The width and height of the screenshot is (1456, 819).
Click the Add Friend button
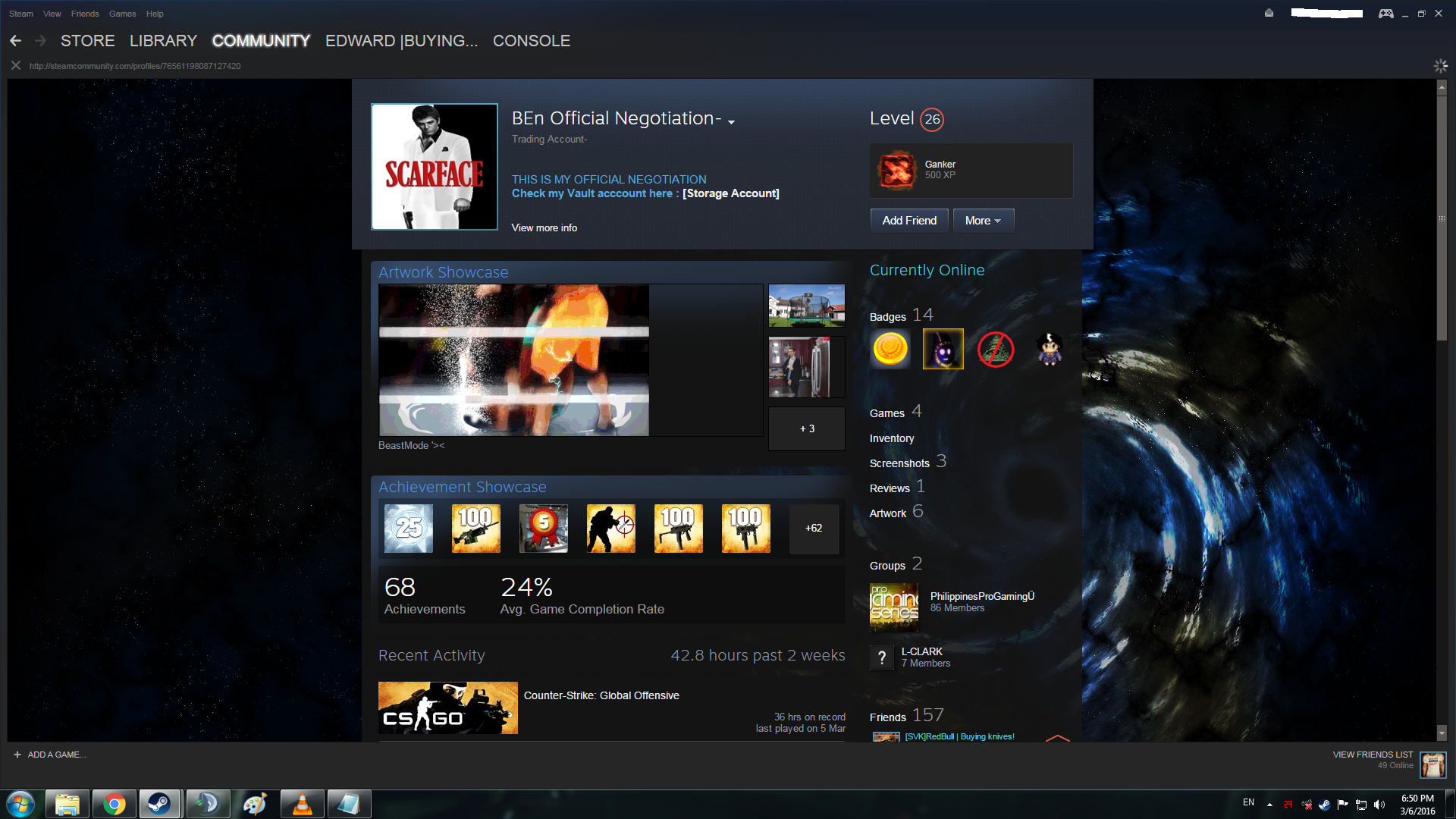click(x=909, y=221)
